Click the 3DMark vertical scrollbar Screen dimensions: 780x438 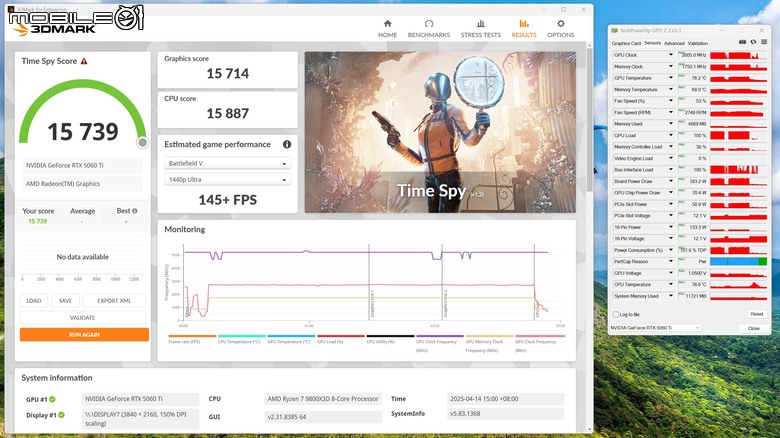coord(589,119)
